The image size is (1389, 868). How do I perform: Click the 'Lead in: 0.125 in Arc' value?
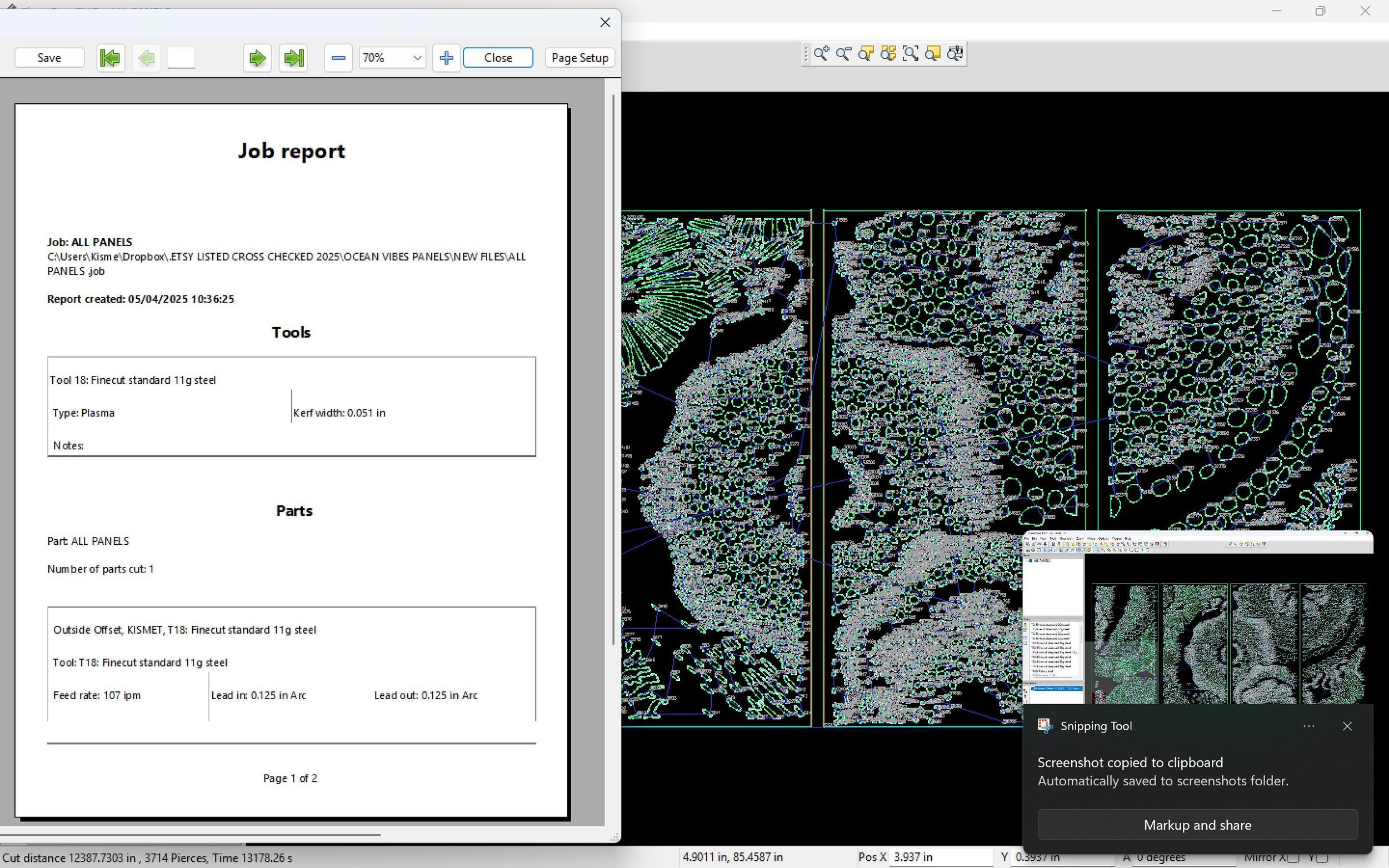(x=258, y=695)
